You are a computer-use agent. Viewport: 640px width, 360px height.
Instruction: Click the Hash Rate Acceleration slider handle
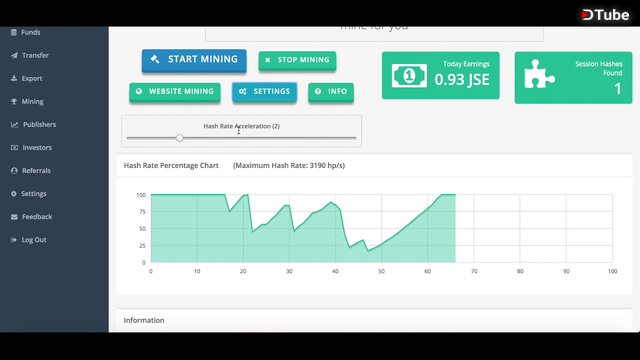180,138
